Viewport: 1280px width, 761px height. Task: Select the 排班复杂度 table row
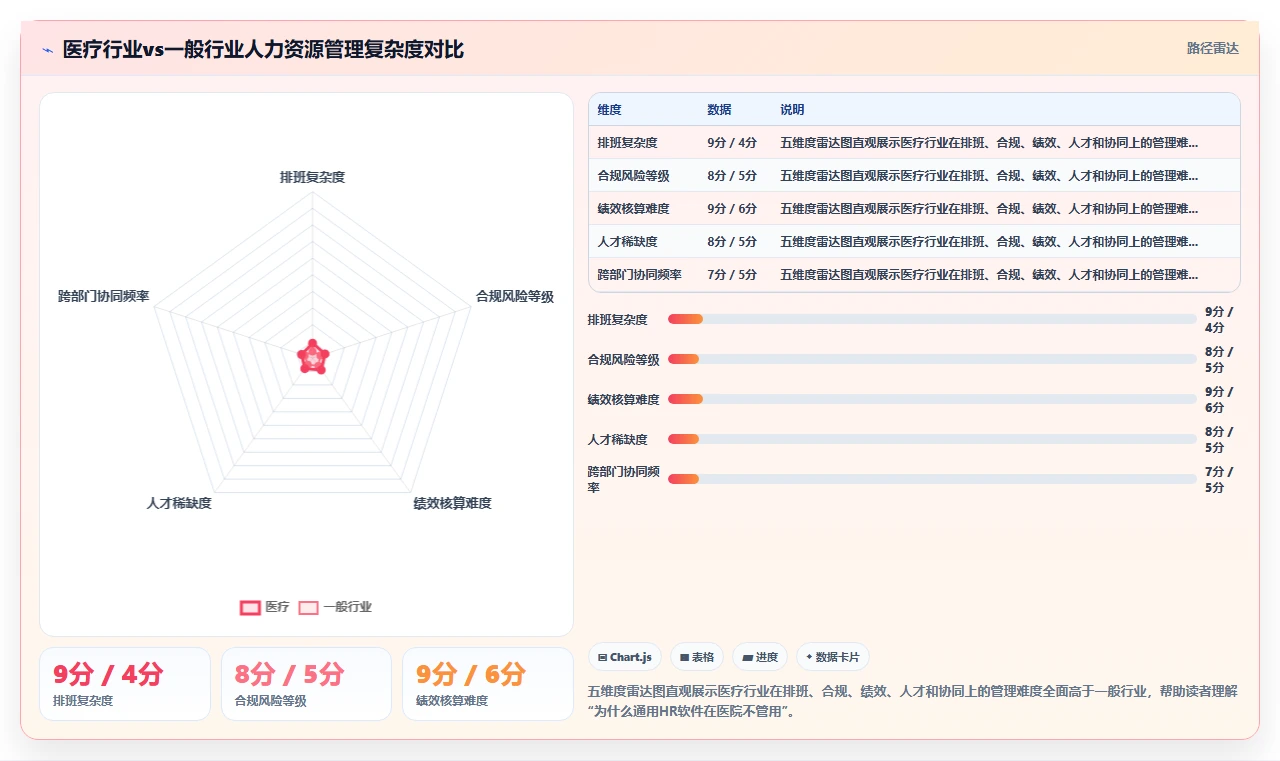pos(914,143)
